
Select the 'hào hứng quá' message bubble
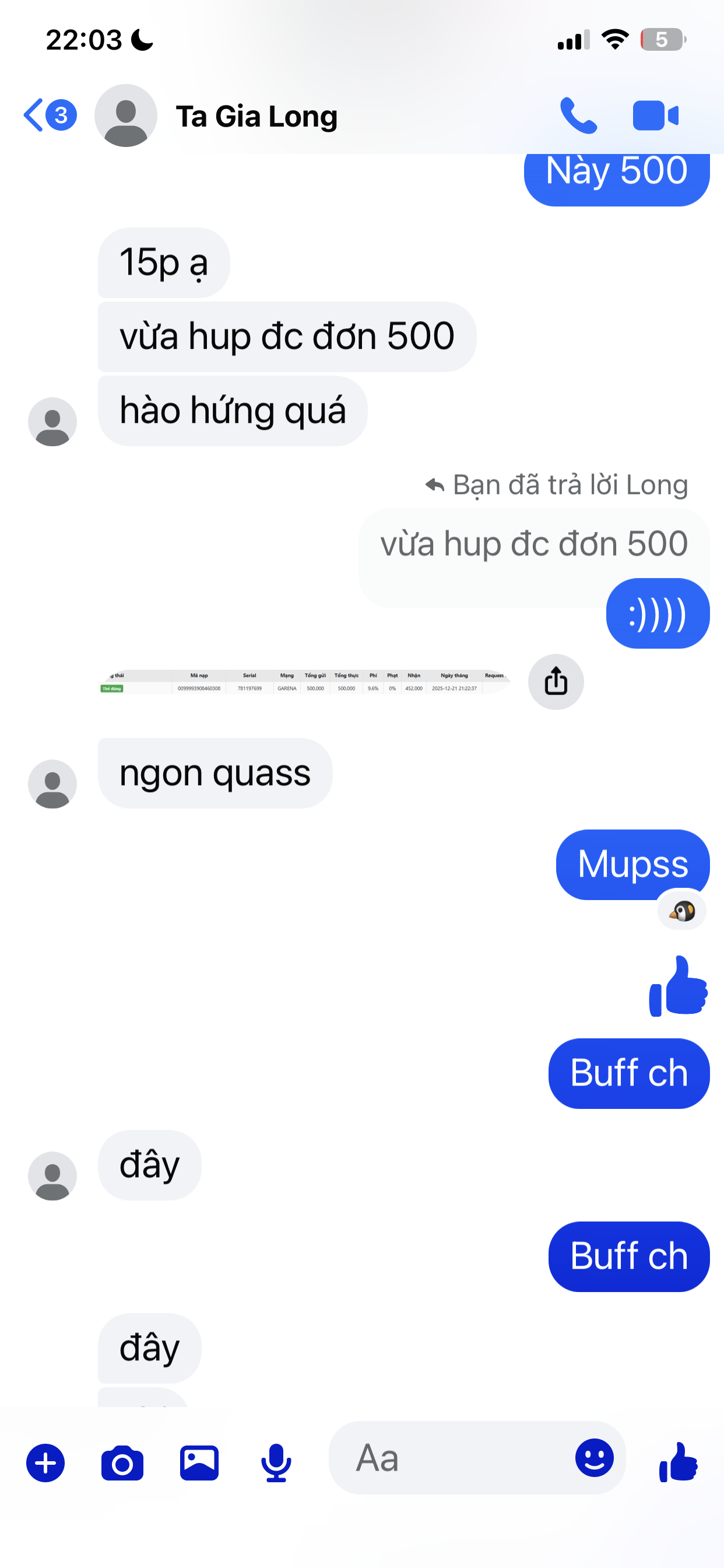coord(233,411)
